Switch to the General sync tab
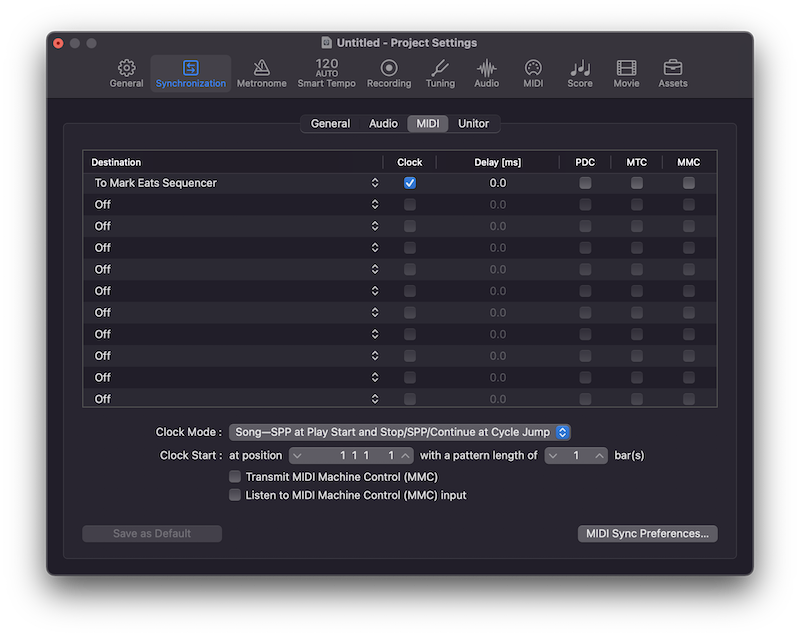 pos(330,123)
